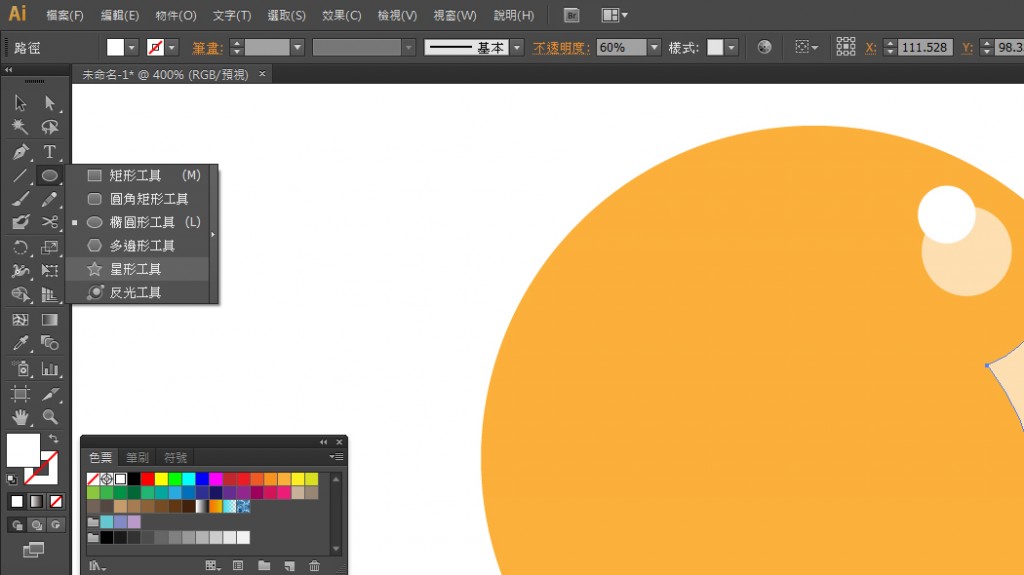Select the Magic Wand tool
Image resolution: width=1024 pixels, height=575 pixels.
point(20,127)
